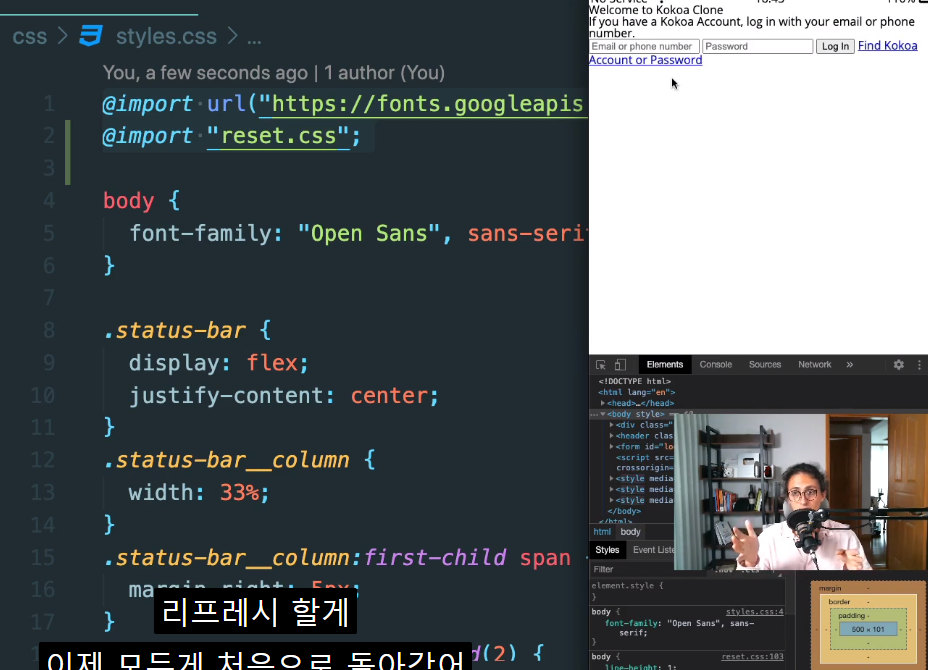The image size is (928, 670).
Task: Click the display: flex declaration
Action: [x=218, y=363]
